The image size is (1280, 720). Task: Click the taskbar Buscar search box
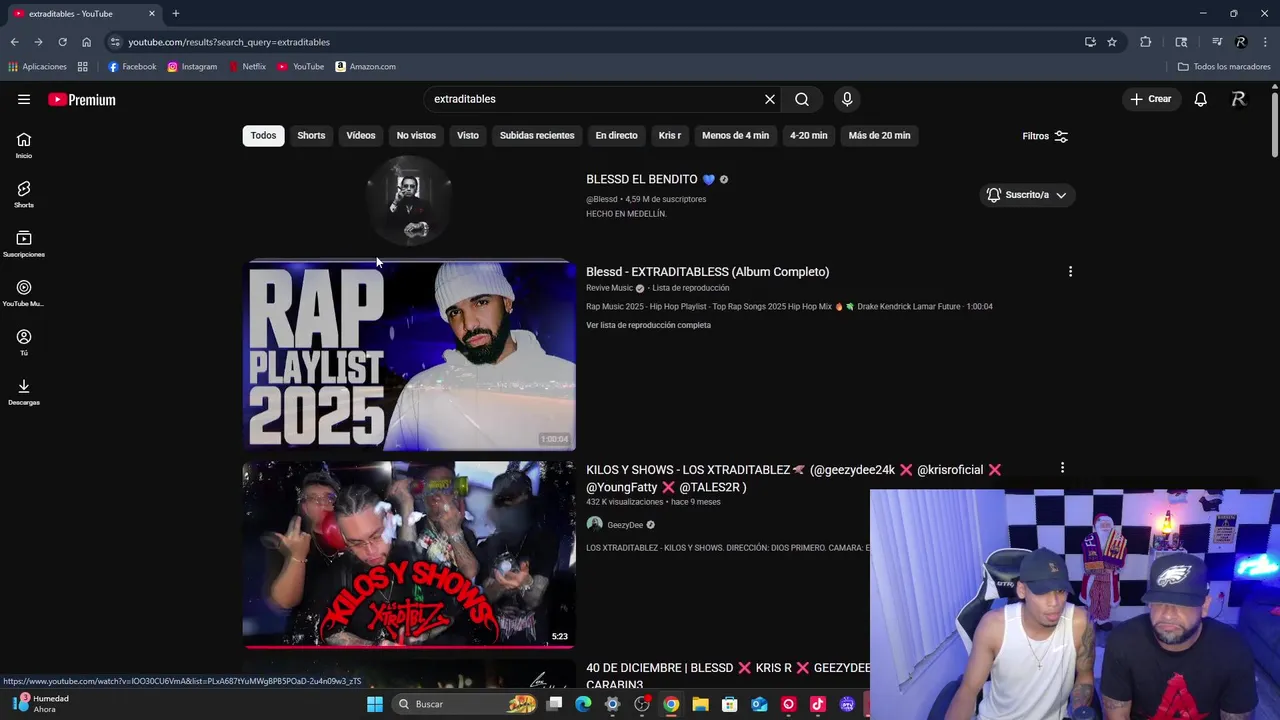(466, 704)
